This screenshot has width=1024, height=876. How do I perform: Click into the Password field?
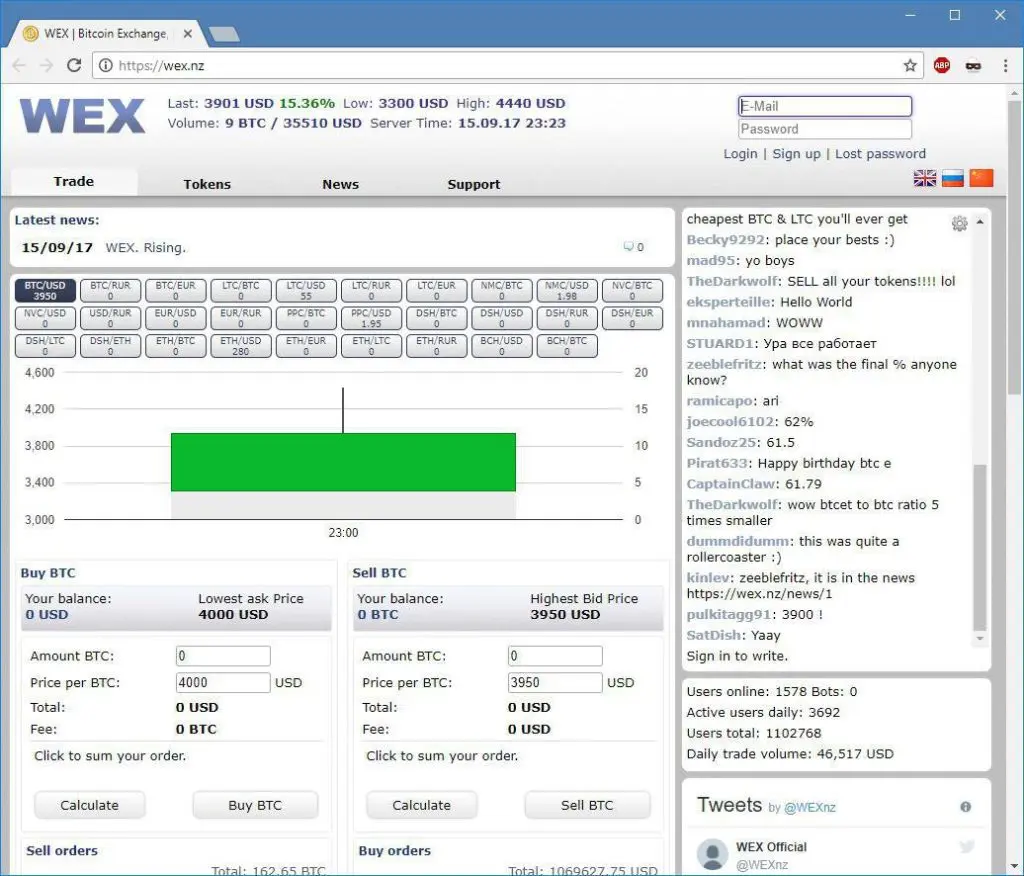tap(825, 129)
